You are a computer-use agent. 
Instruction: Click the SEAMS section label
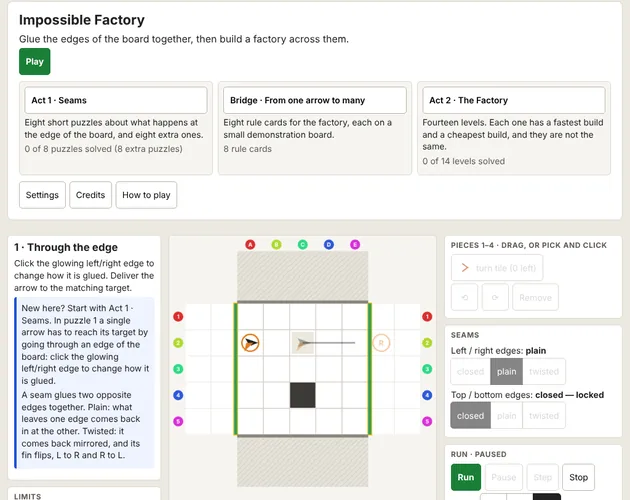[x=465, y=335]
